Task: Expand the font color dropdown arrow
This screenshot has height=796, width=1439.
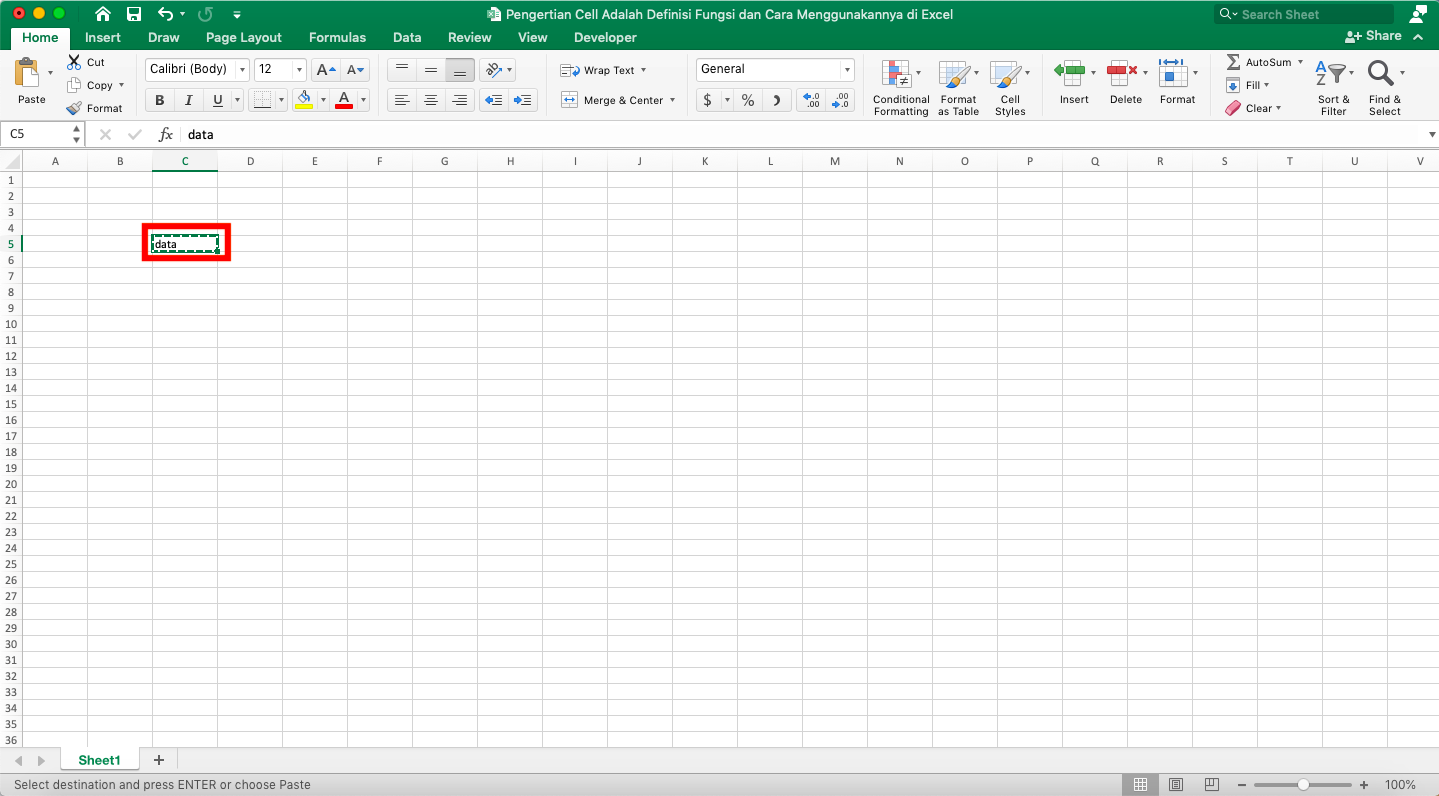Action: [363, 100]
